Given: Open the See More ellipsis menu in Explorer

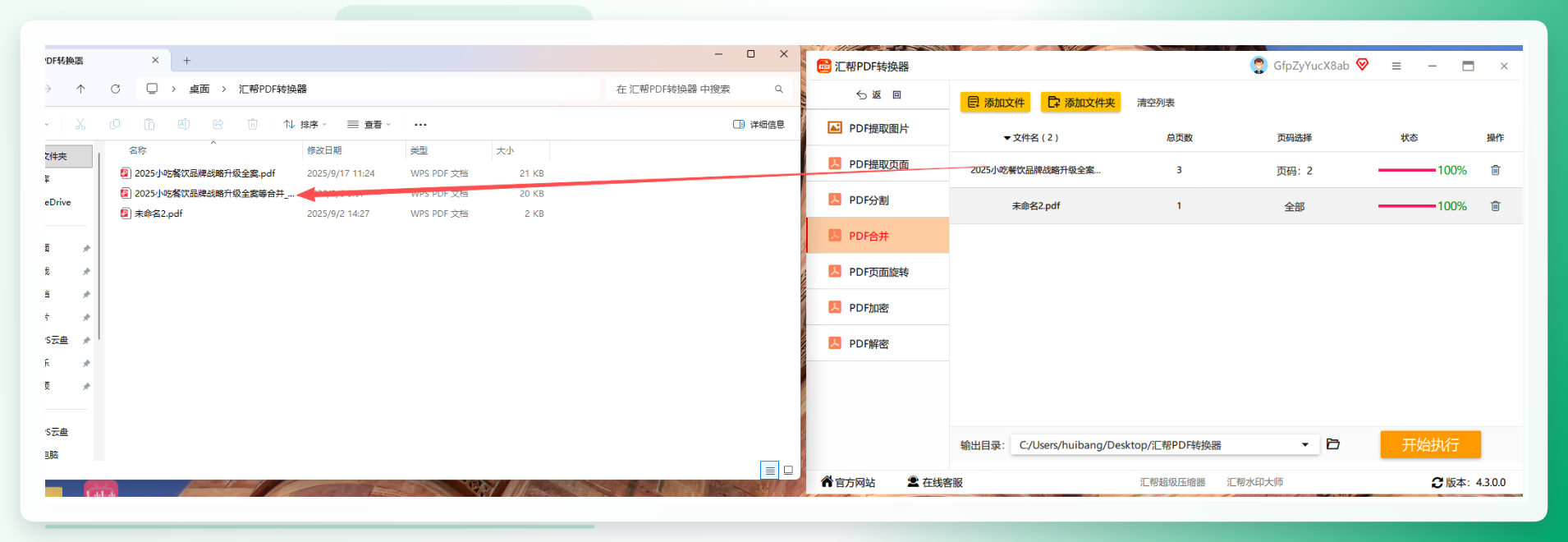Looking at the screenshot, I should pyautogui.click(x=420, y=125).
